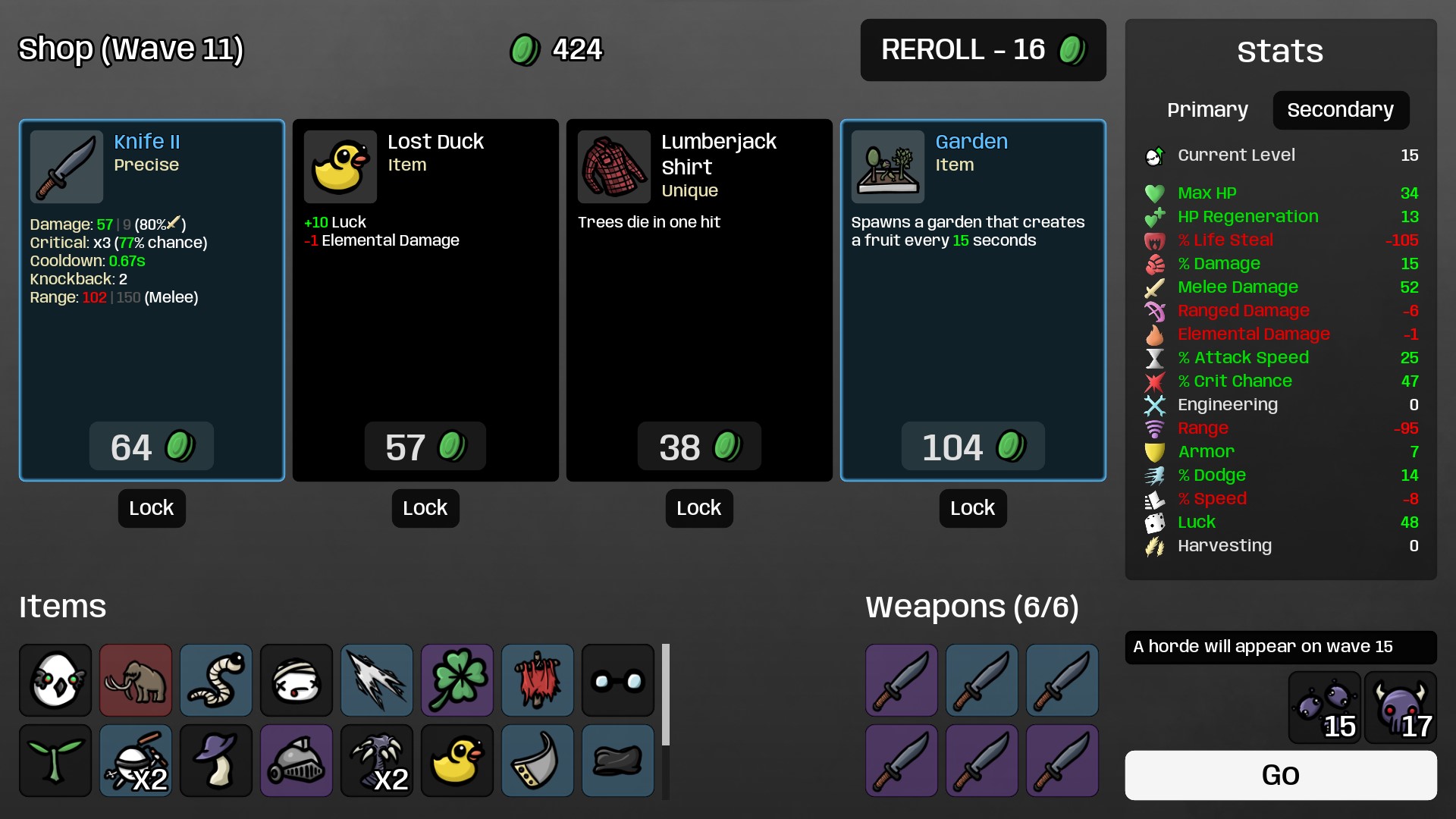1456x819 pixels.
Task: Click the green sprout plant item
Action: (x=55, y=761)
